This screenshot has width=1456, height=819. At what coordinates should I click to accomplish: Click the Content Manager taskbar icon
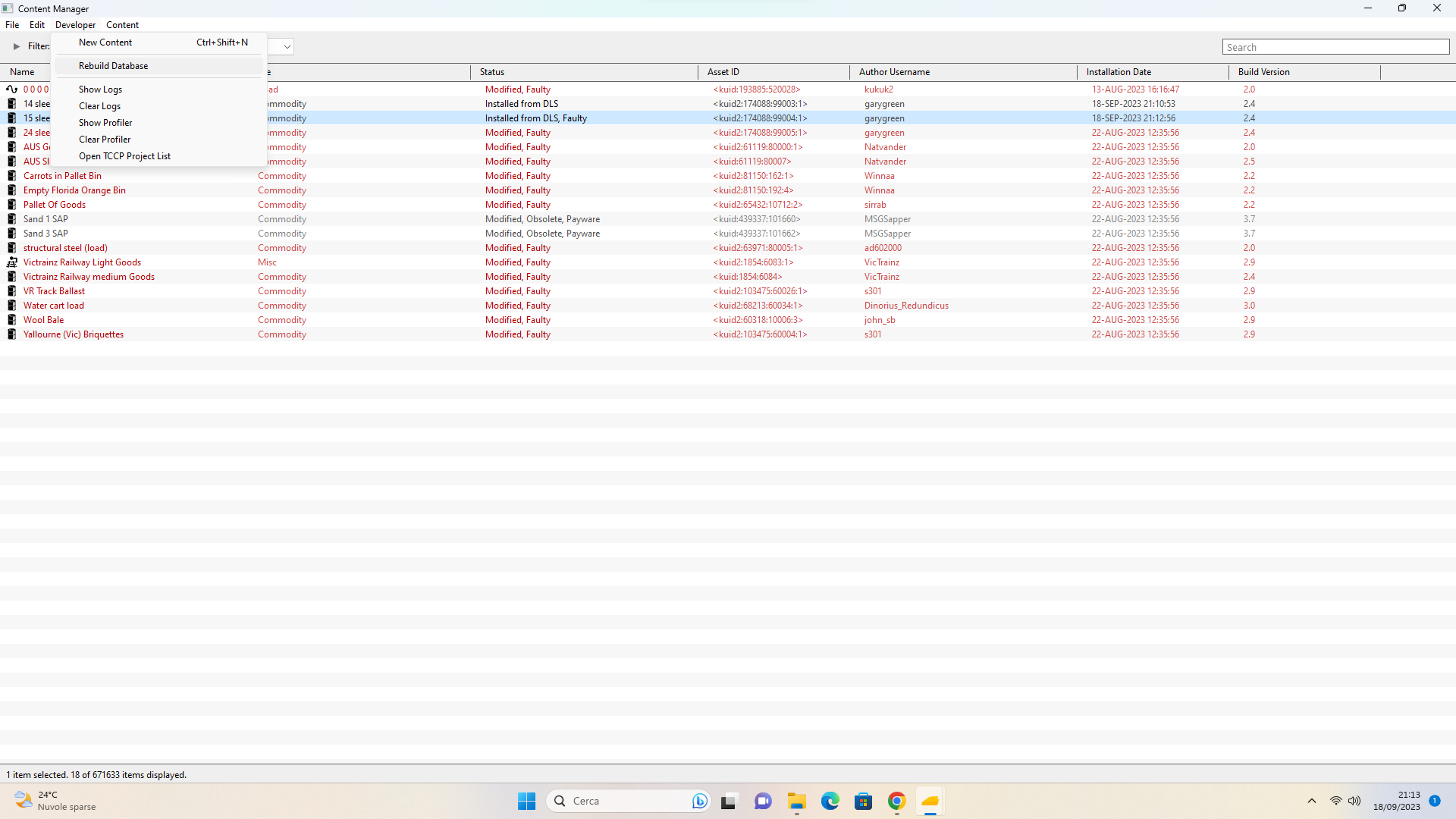tap(930, 801)
